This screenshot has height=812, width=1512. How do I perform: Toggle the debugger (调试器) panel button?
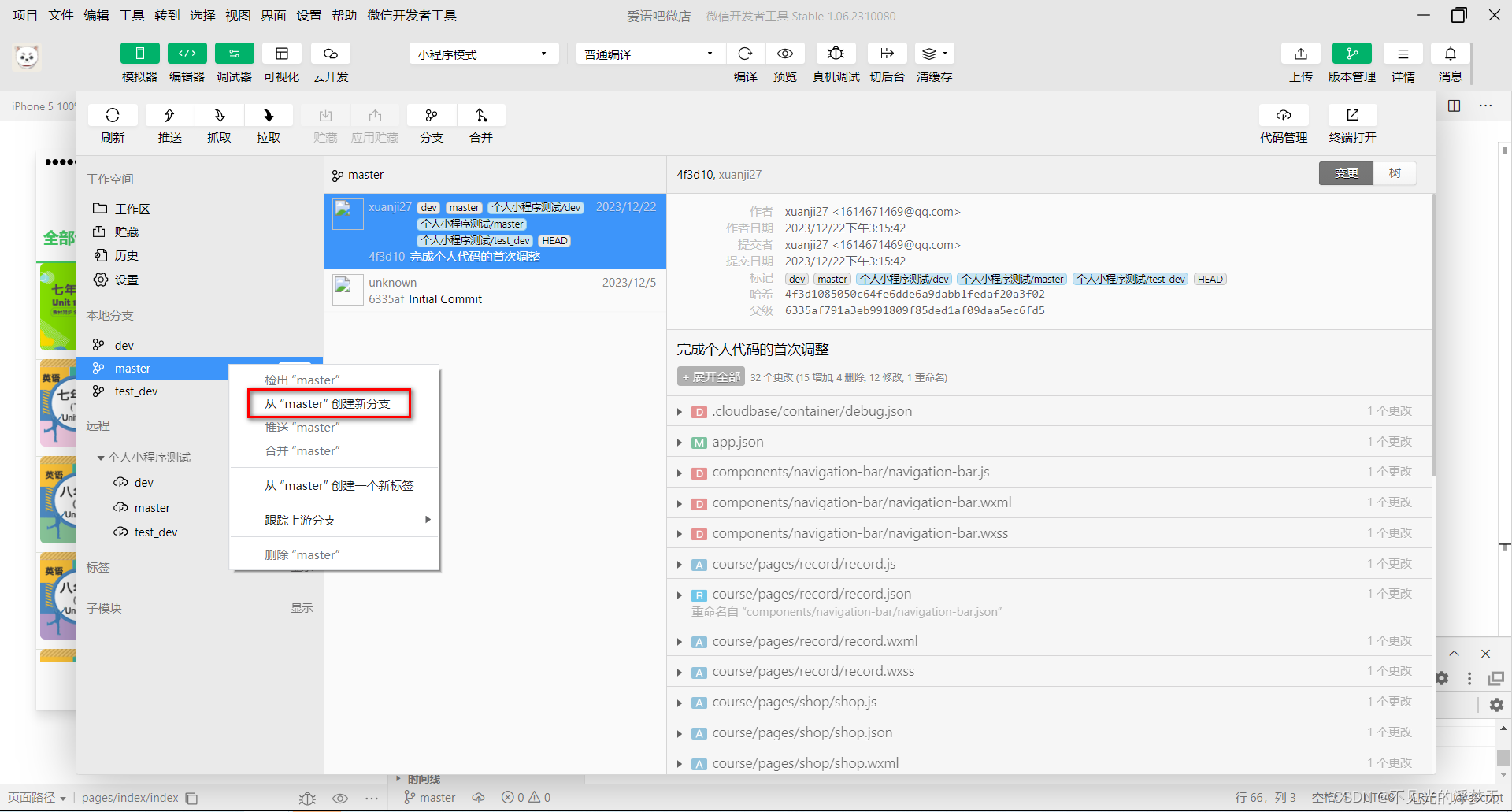point(234,54)
